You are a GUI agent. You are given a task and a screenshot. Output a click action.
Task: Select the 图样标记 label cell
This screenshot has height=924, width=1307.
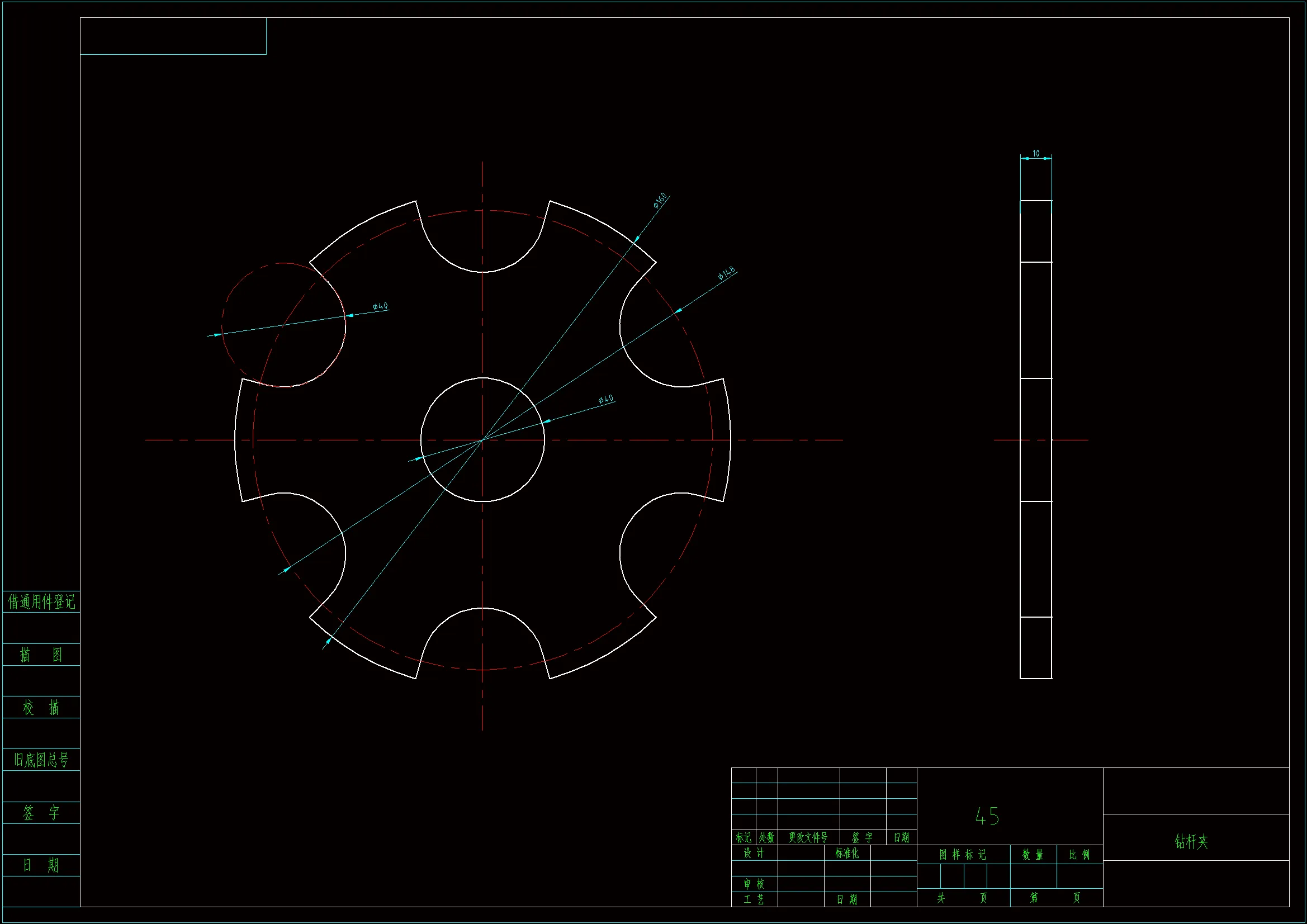pos(963,855)
